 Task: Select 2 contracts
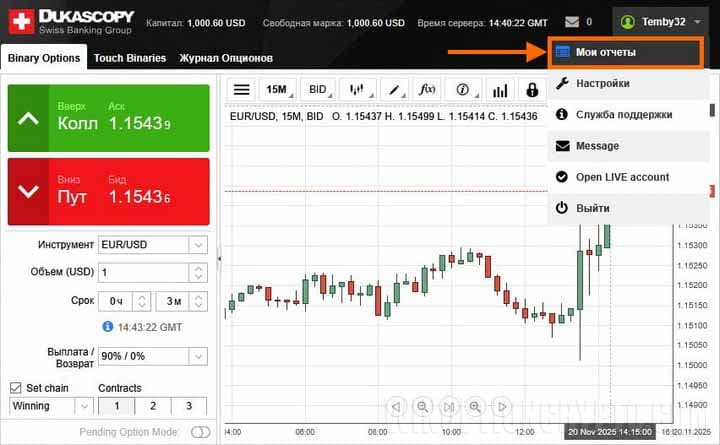tap(153, 406)
